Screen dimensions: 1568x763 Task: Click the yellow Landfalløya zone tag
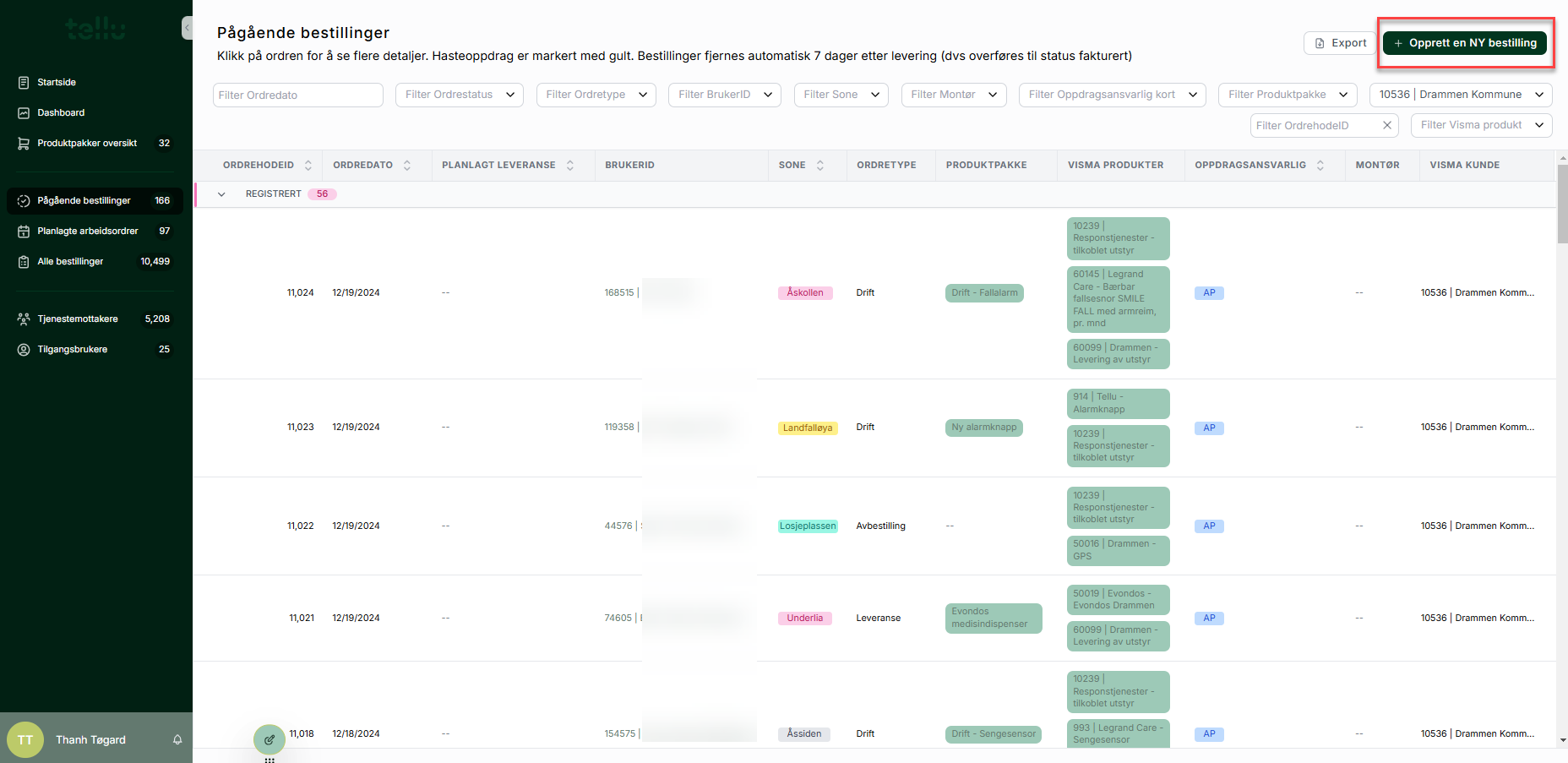[x=807, y=428]
